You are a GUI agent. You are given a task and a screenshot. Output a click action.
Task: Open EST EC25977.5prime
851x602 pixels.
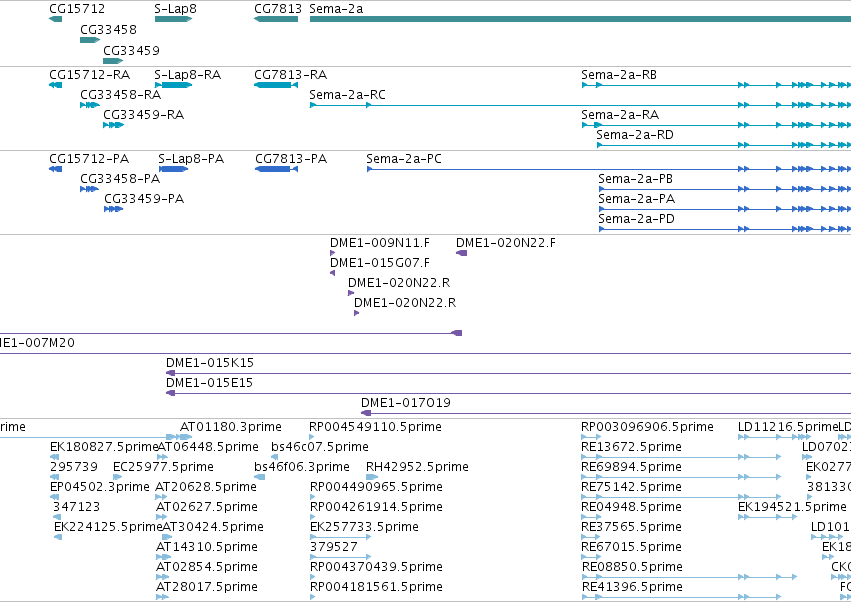(163, 467)
